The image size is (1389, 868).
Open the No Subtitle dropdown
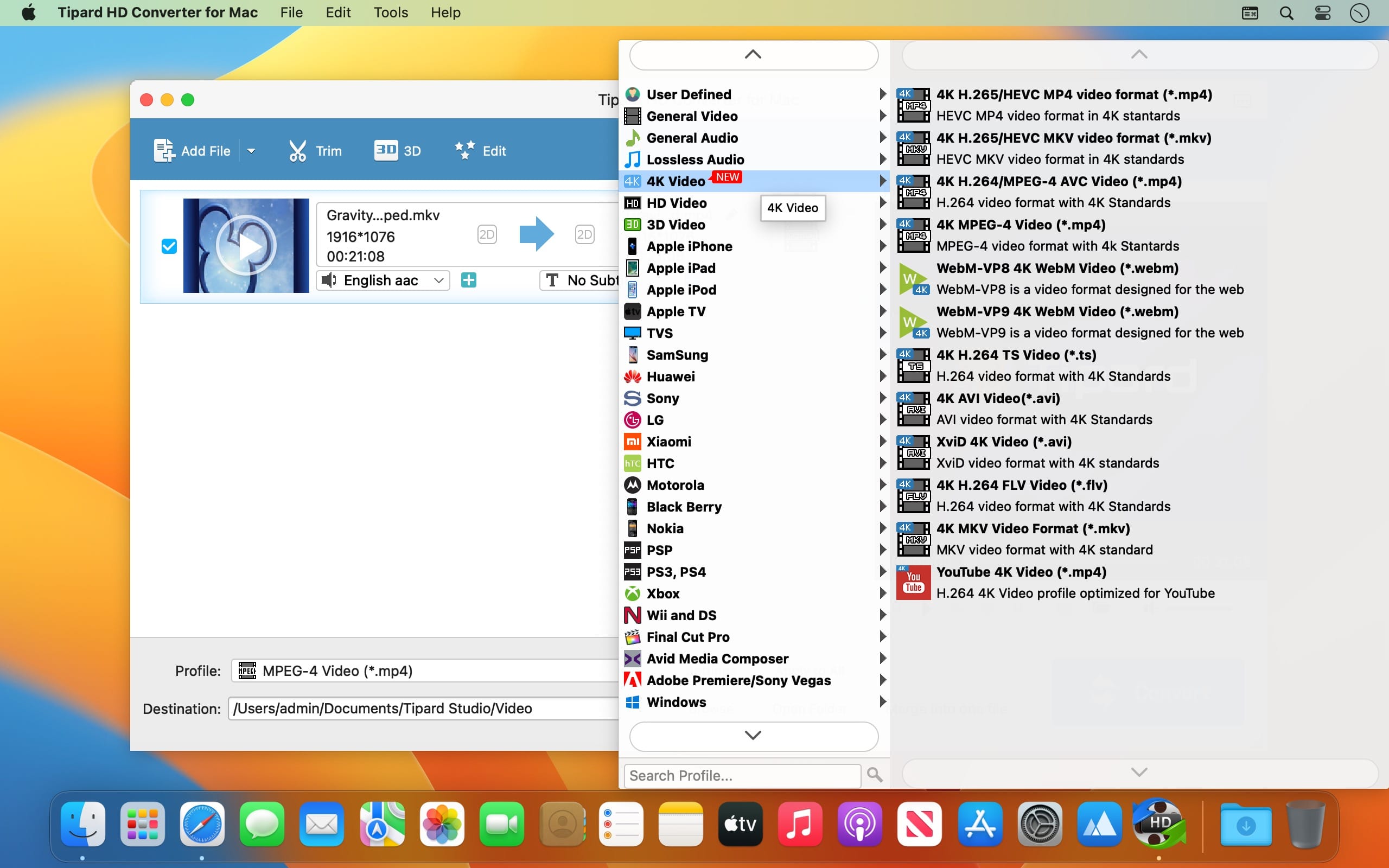pos(579,280)
